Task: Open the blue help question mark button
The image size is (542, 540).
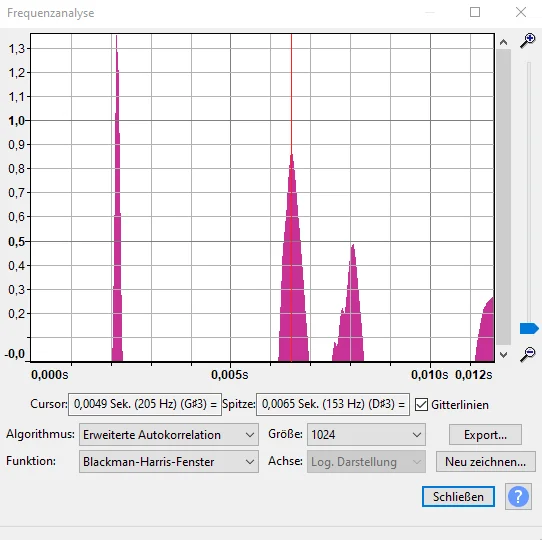Action: (518, 496)
